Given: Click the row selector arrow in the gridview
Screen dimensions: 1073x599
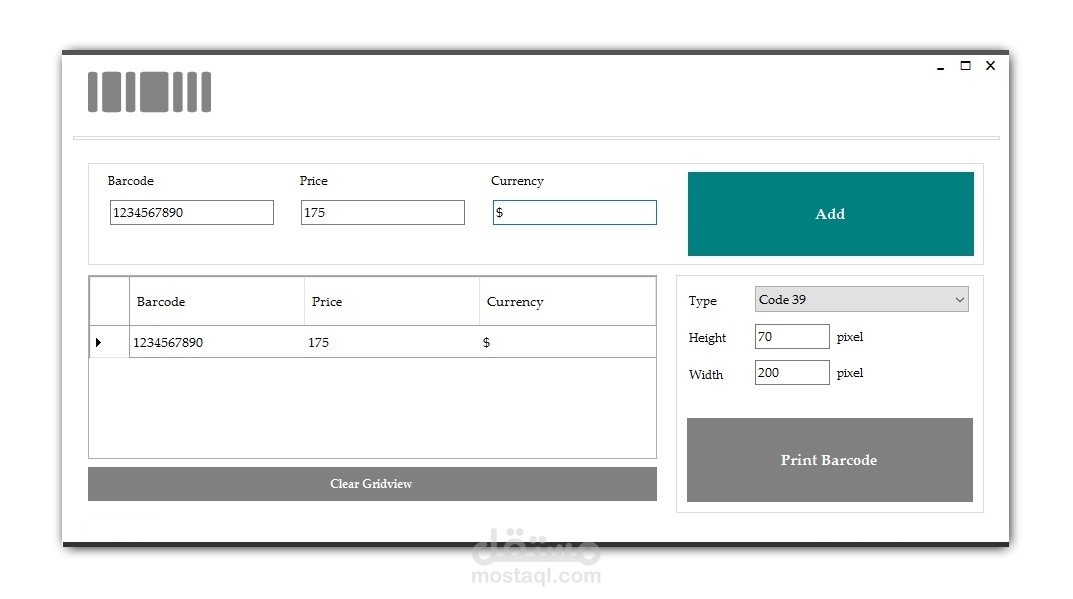Looking at the screenshot, I should click(x=97, y=342).
